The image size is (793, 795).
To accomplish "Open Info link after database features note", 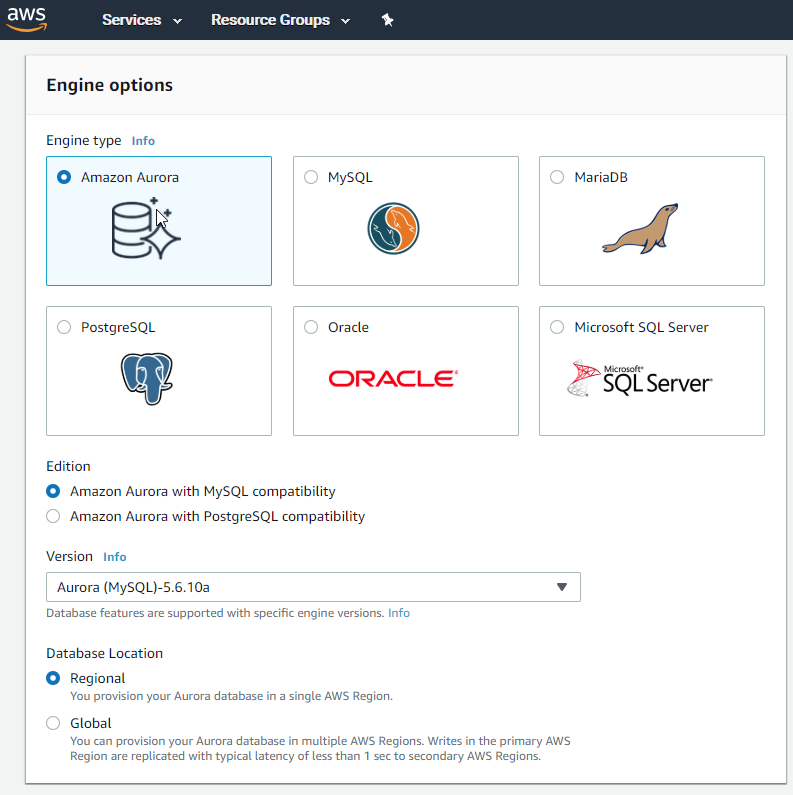I will click(x=399, y=613).
